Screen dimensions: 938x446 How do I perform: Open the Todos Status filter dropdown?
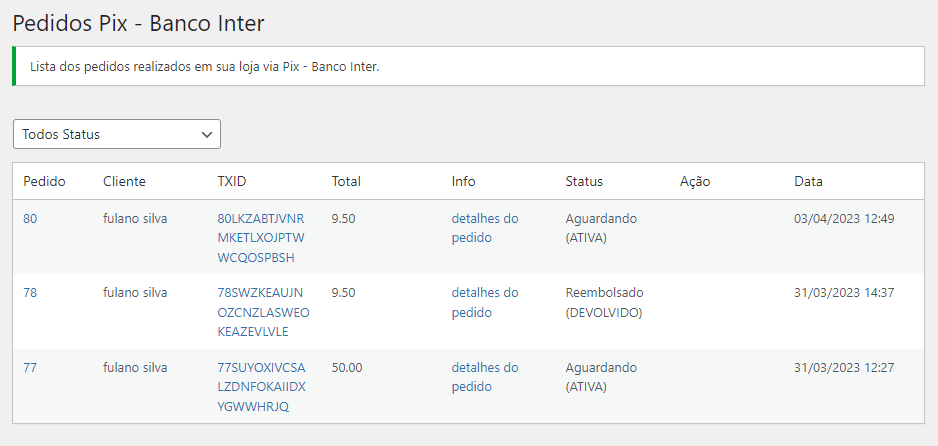pyautogui.click(x=116, y=134)
